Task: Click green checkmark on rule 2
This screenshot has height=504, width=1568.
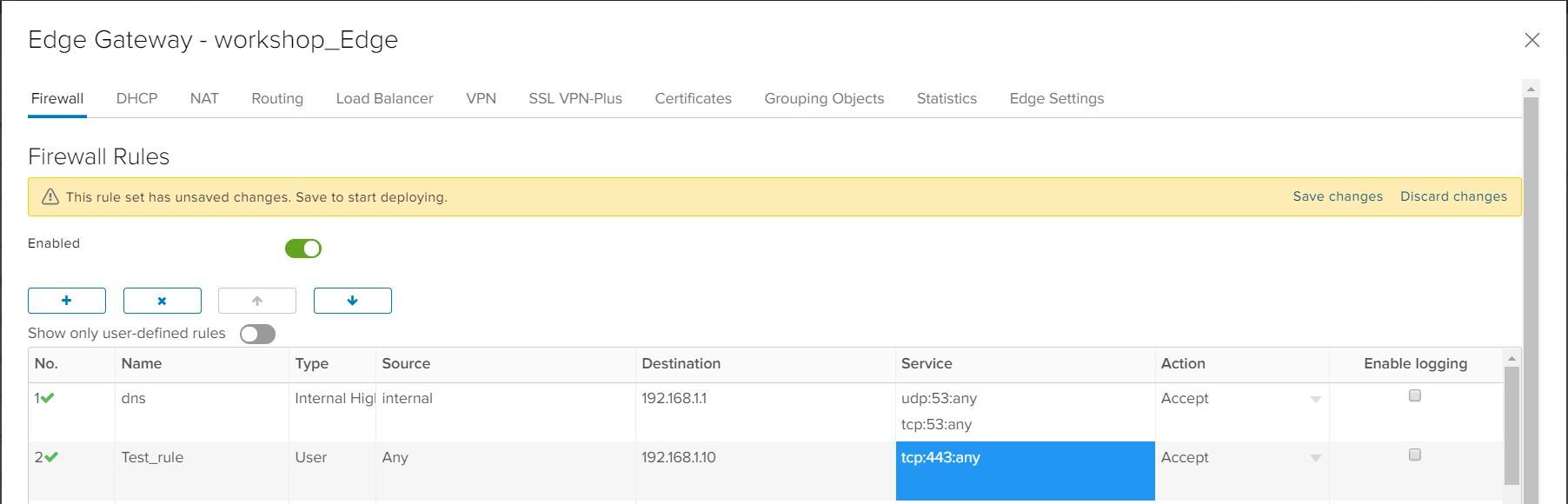Action: point(51,457)
